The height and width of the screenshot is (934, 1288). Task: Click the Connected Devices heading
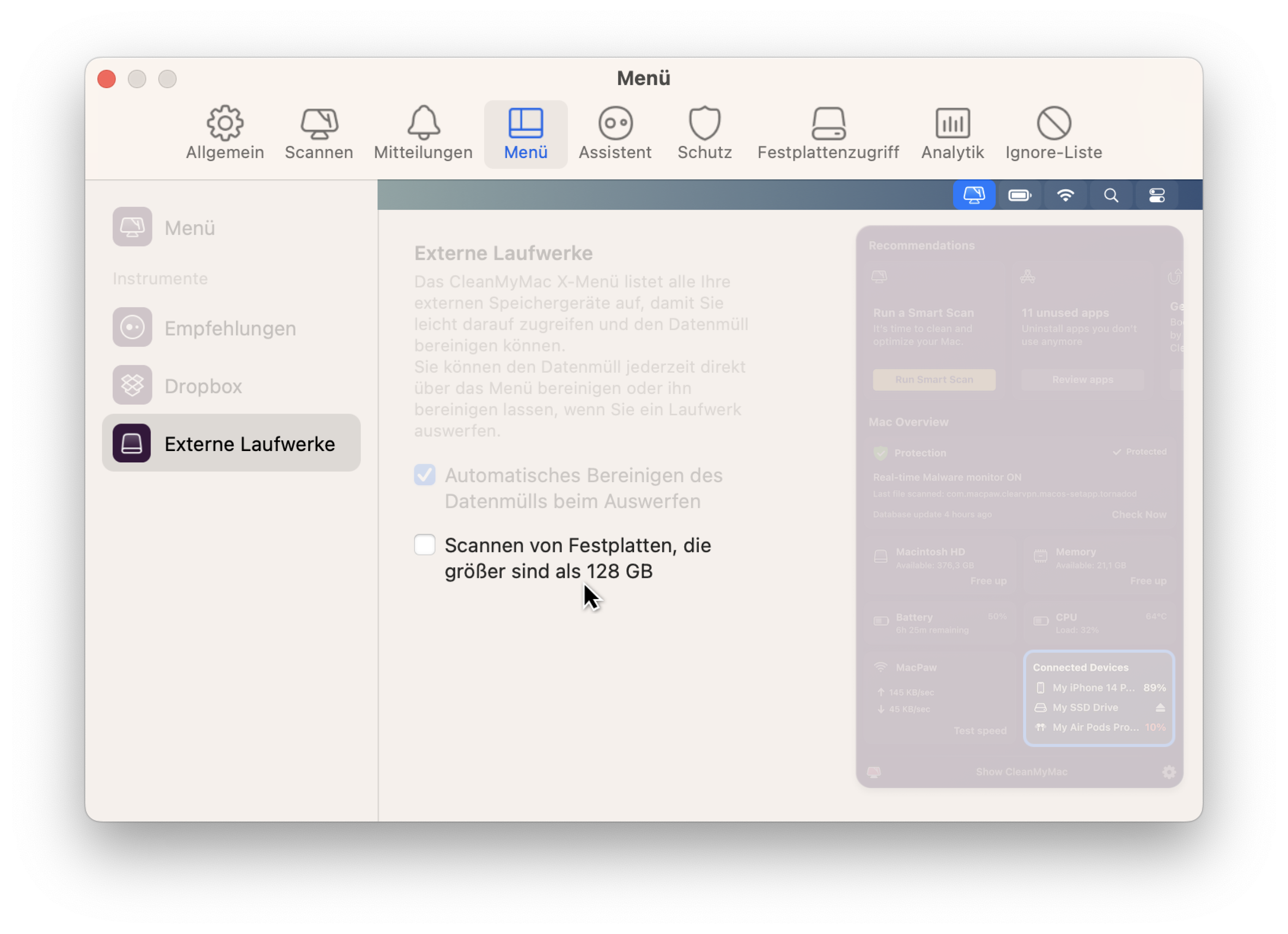[1080, 667]
